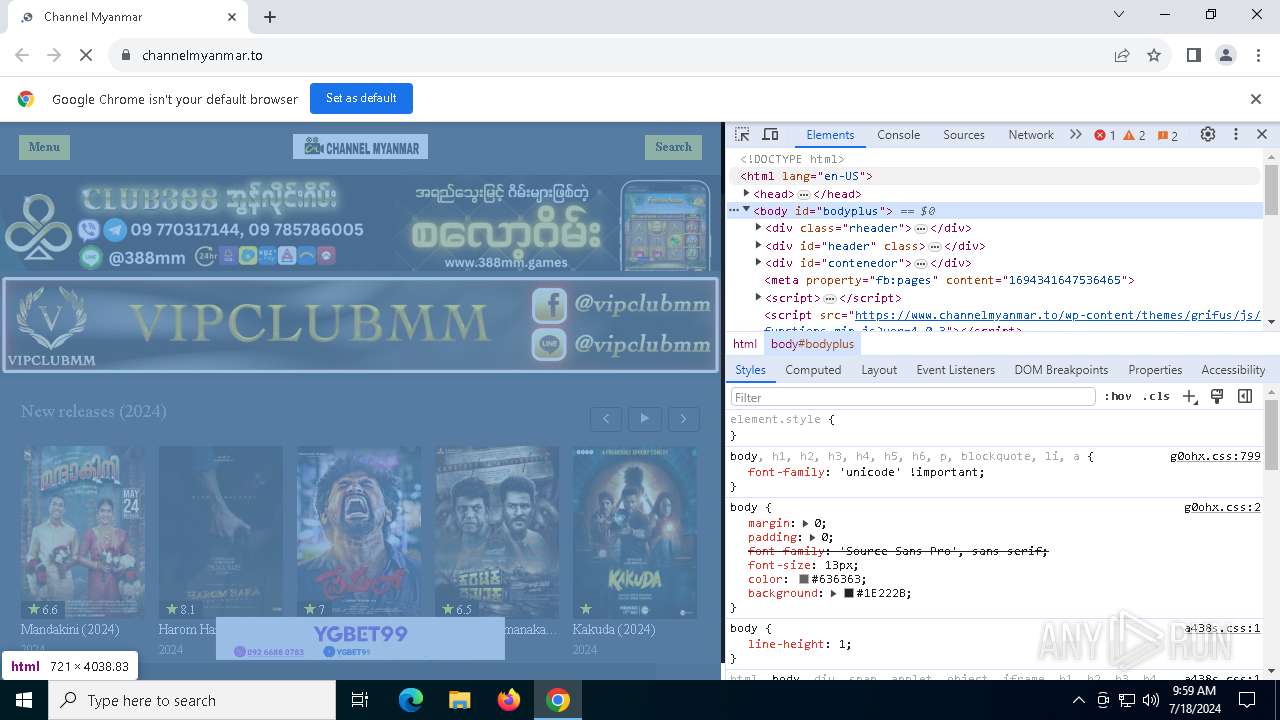Click the page Menu button
The width and height of the screenshot is (1280, 720).
click(x=44, y=147)
